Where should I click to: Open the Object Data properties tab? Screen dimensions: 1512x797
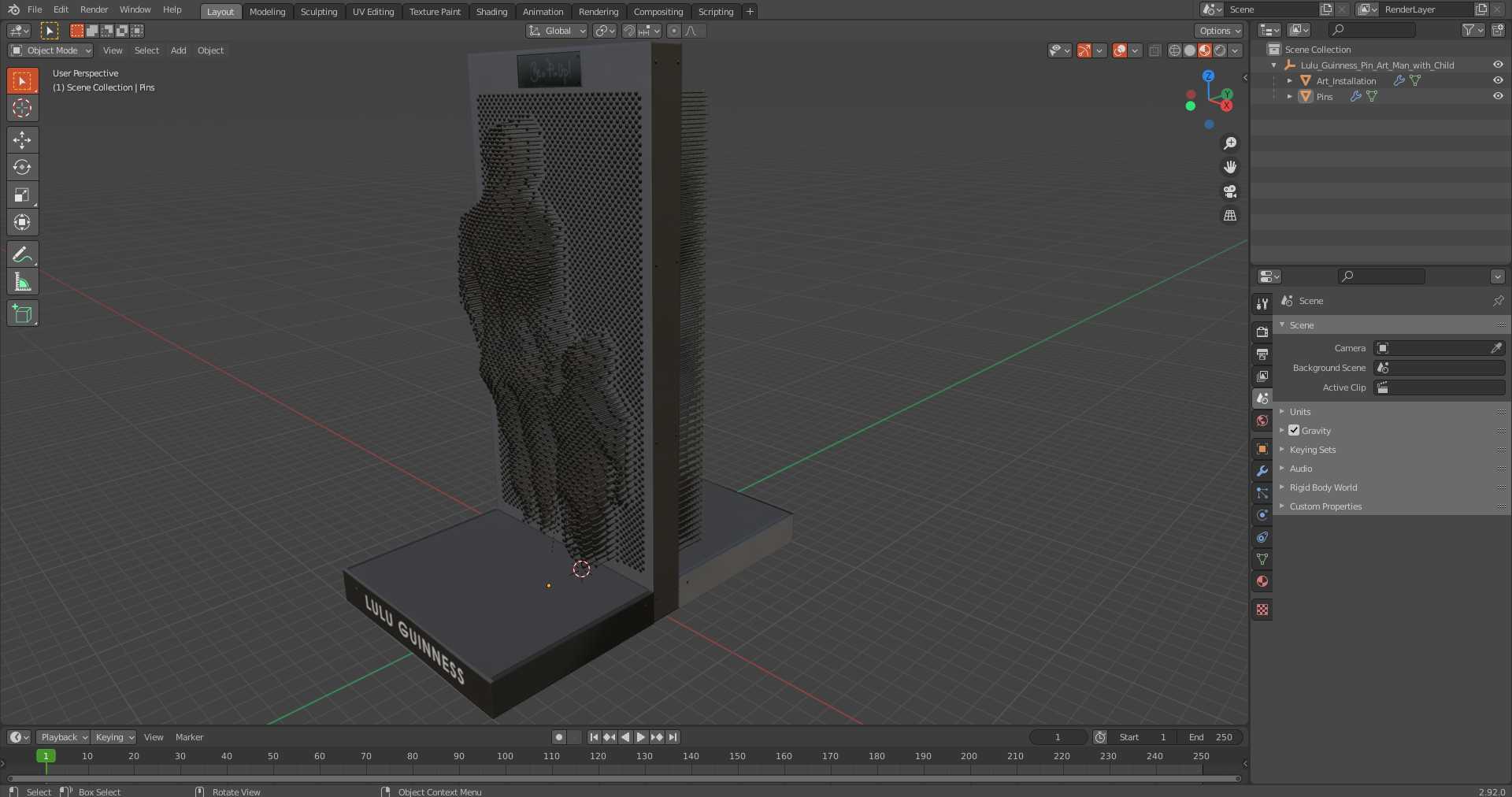tap(1262, 559)
